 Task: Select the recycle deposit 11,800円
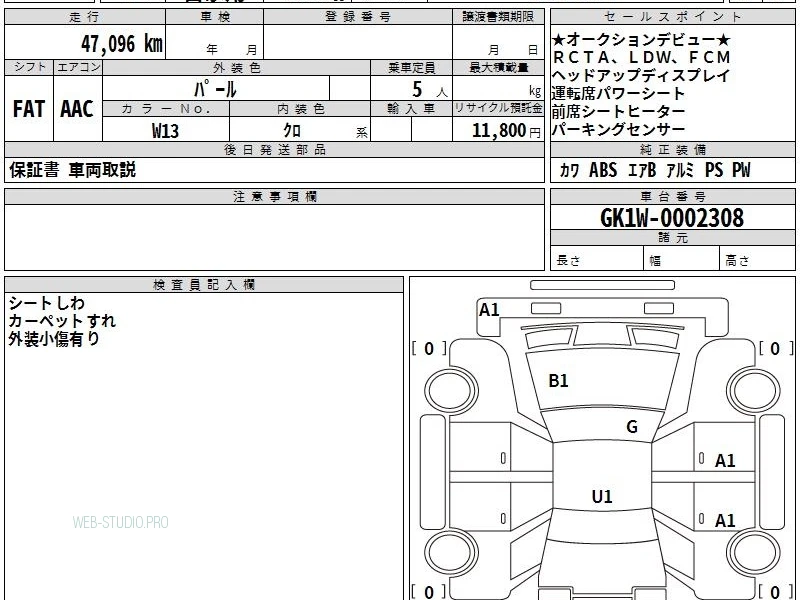506,131
